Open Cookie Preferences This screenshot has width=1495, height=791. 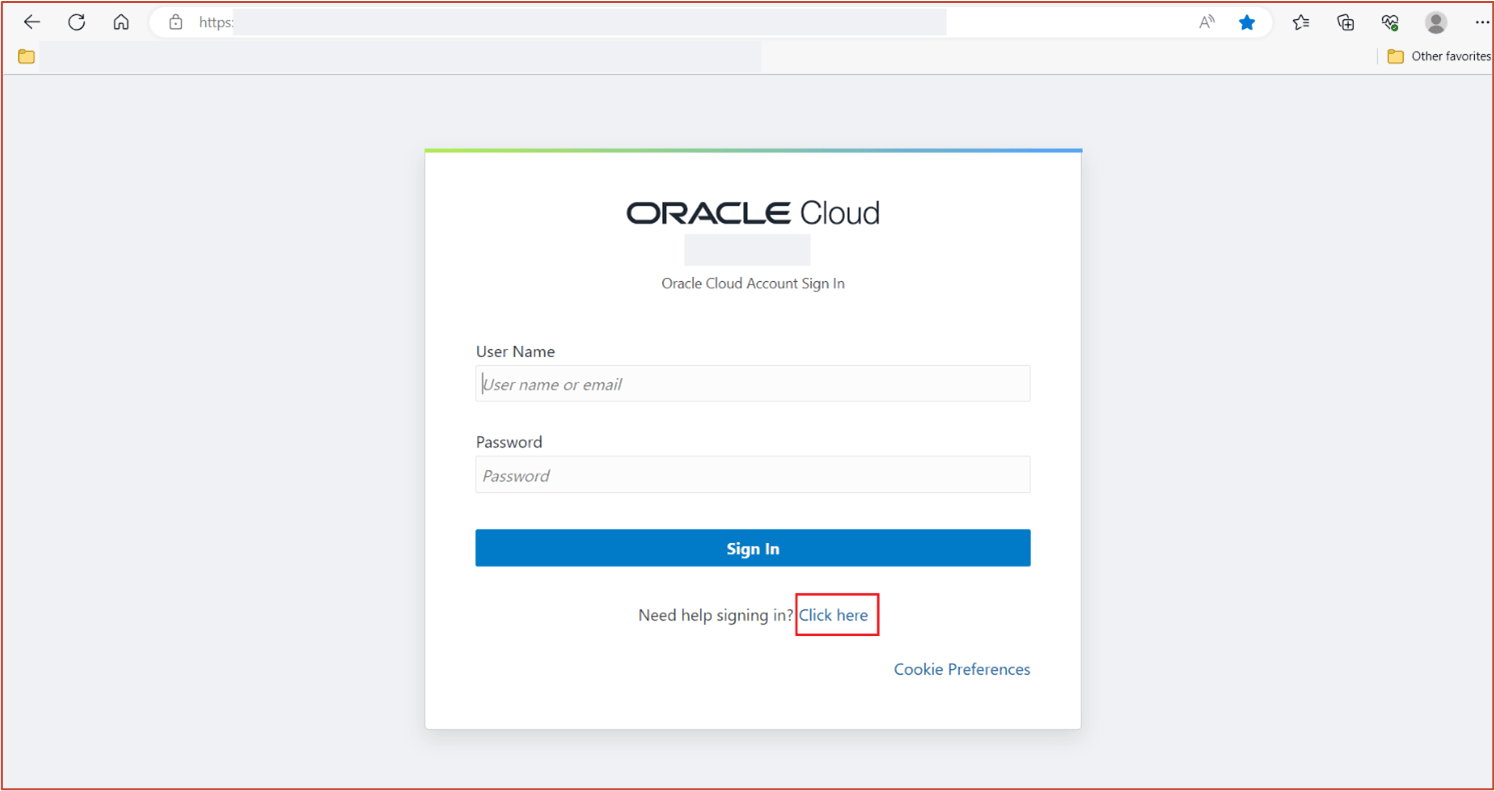(x=961, y=669)
